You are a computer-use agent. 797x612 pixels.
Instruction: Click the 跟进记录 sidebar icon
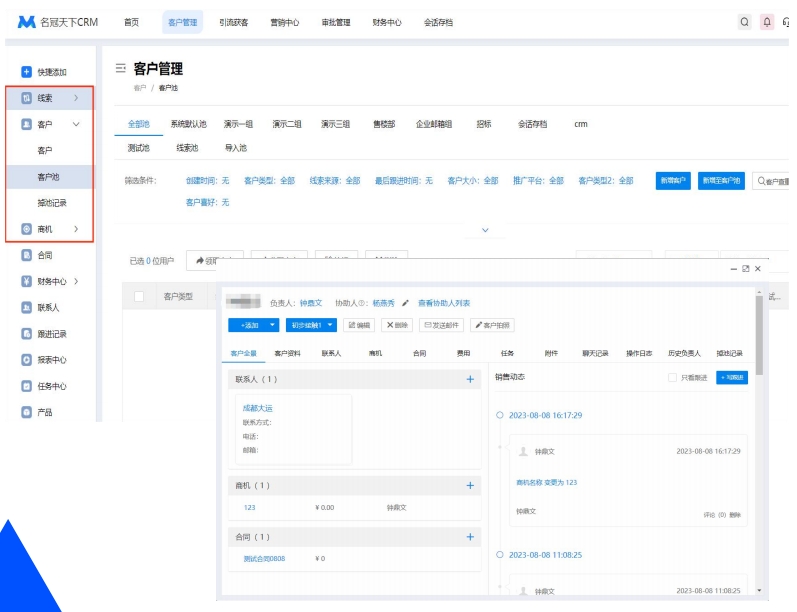[26, 333]
